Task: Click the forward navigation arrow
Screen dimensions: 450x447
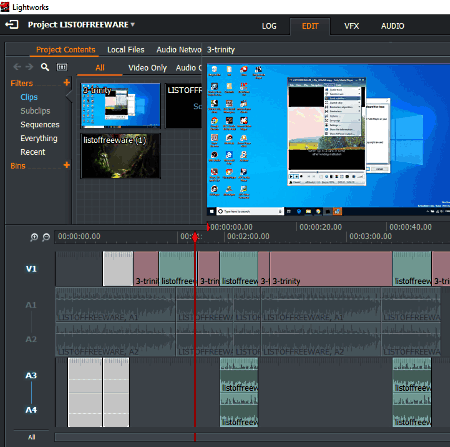Action: [29, 67]
